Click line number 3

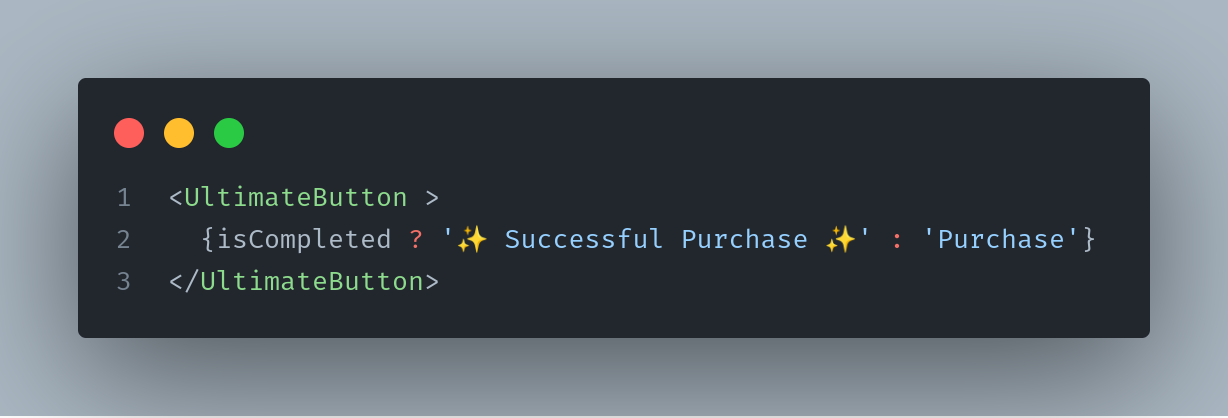(124, 282)
